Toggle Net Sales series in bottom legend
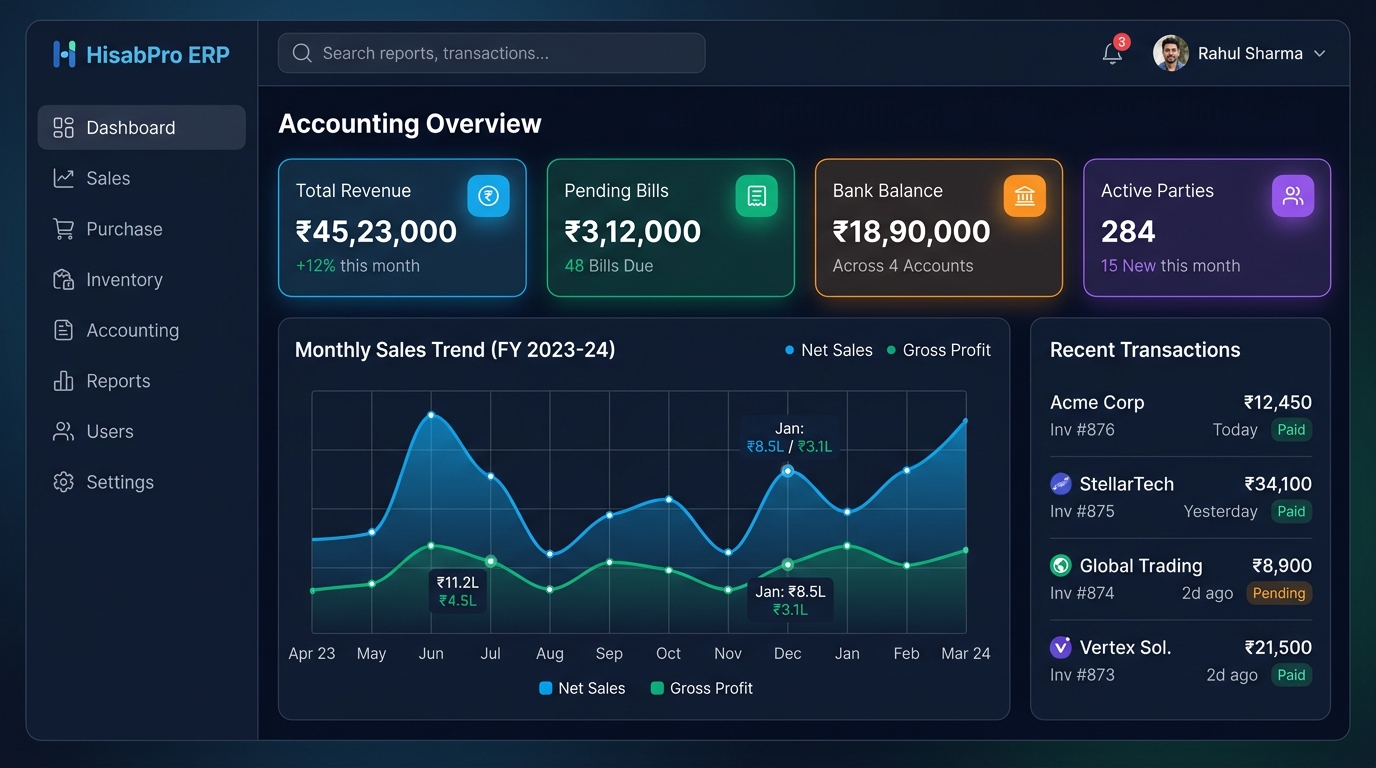This screenshot has width=1376, height=768. tap(582, 688)
